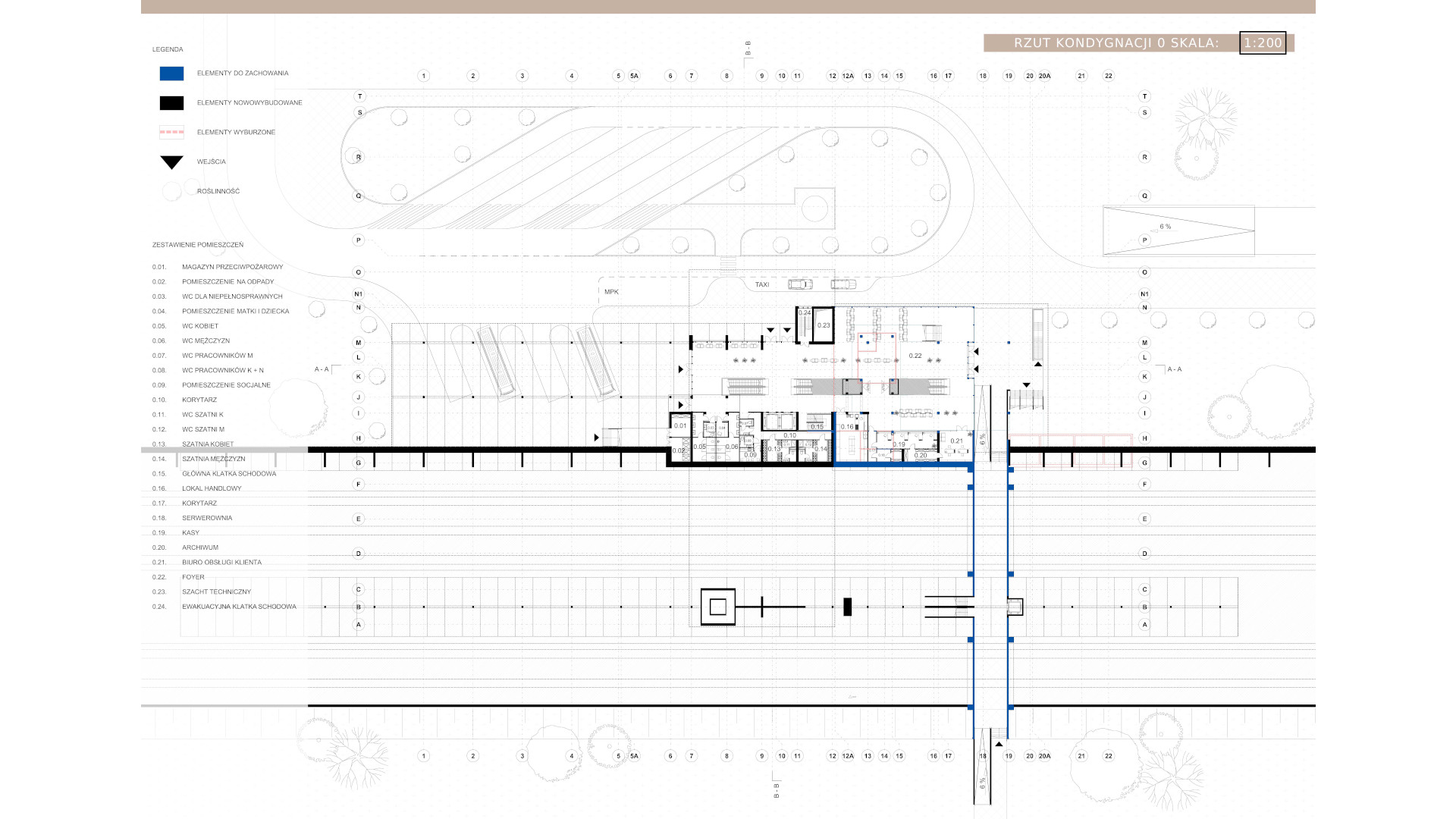
Task: Click the black 'Elementy nowowybudowane' legend swatch
Action: coord(171,103)
